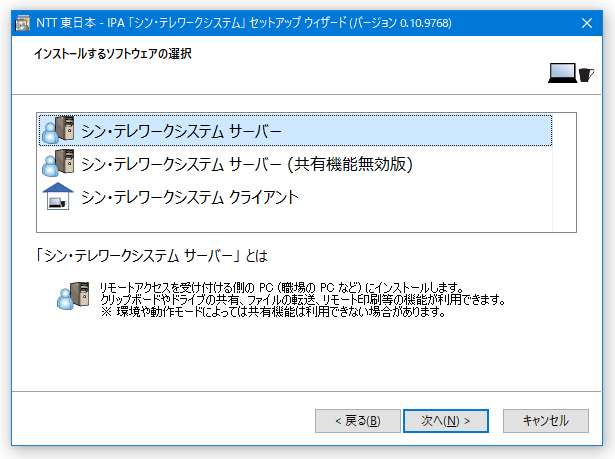Screen dimensions: 615x459
Task: Click the インストールするソフトウェアの選択 heading
Action: point(113,54)
